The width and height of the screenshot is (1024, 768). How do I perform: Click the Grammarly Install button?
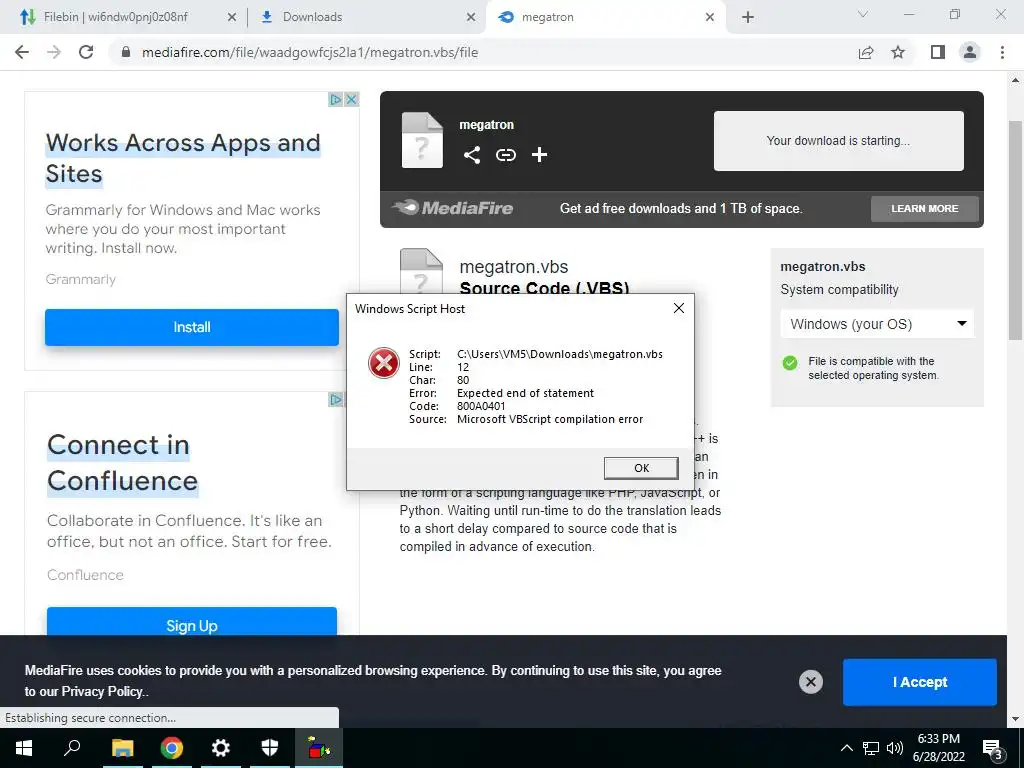point(191,327)
